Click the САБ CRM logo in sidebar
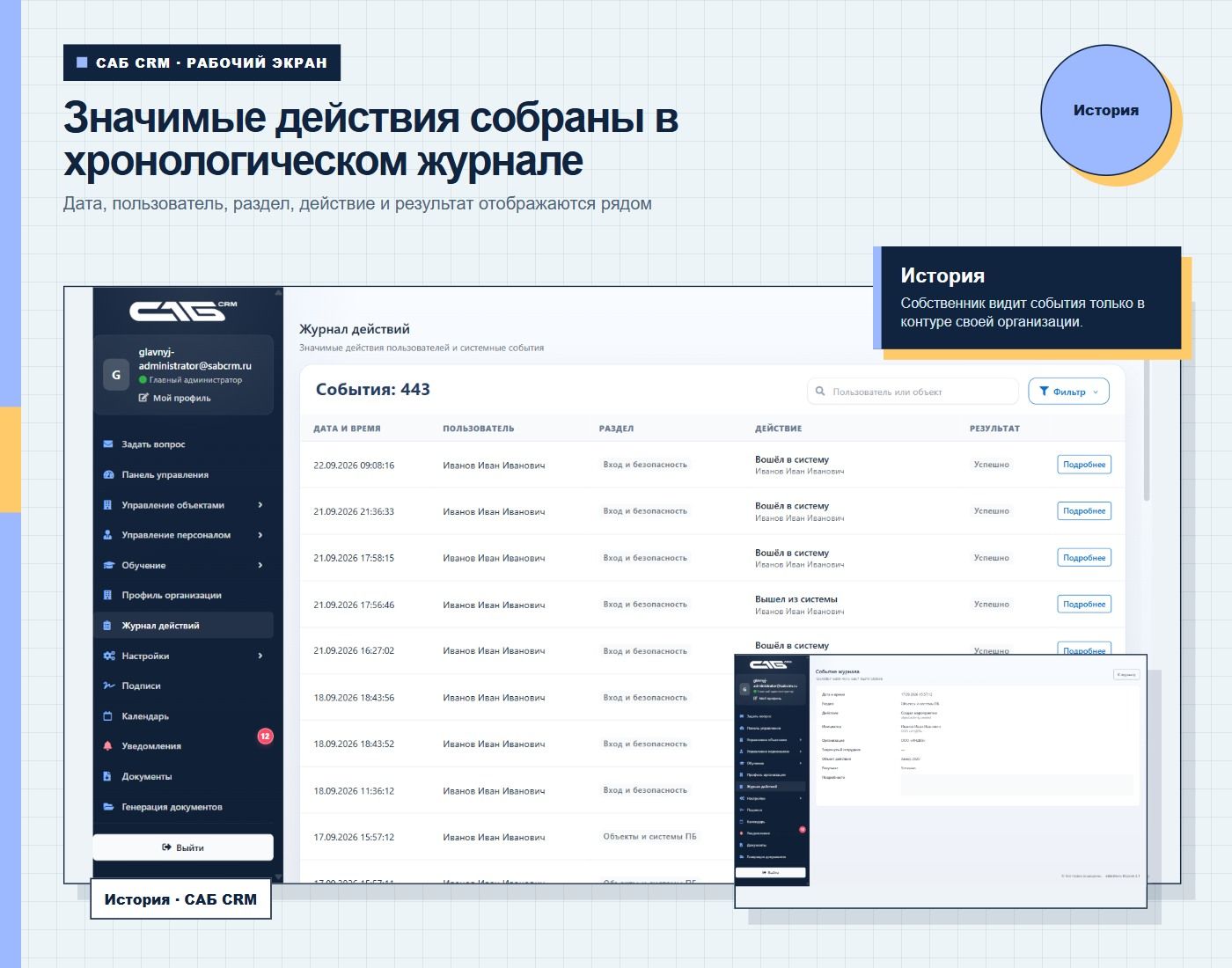Screen dimensions: 1232x968 [x=184, y=310]
